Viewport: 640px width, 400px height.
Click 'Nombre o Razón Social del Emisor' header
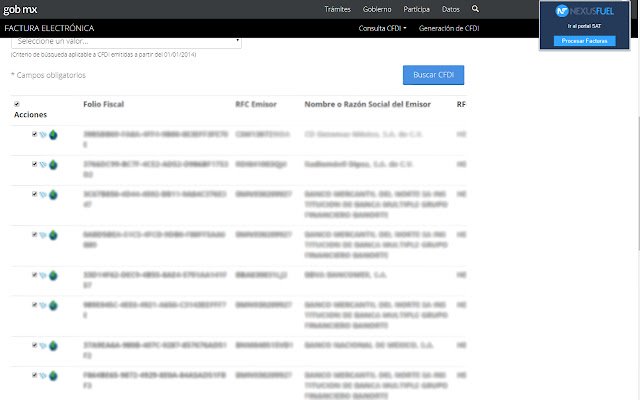click(x=367, y=104)
